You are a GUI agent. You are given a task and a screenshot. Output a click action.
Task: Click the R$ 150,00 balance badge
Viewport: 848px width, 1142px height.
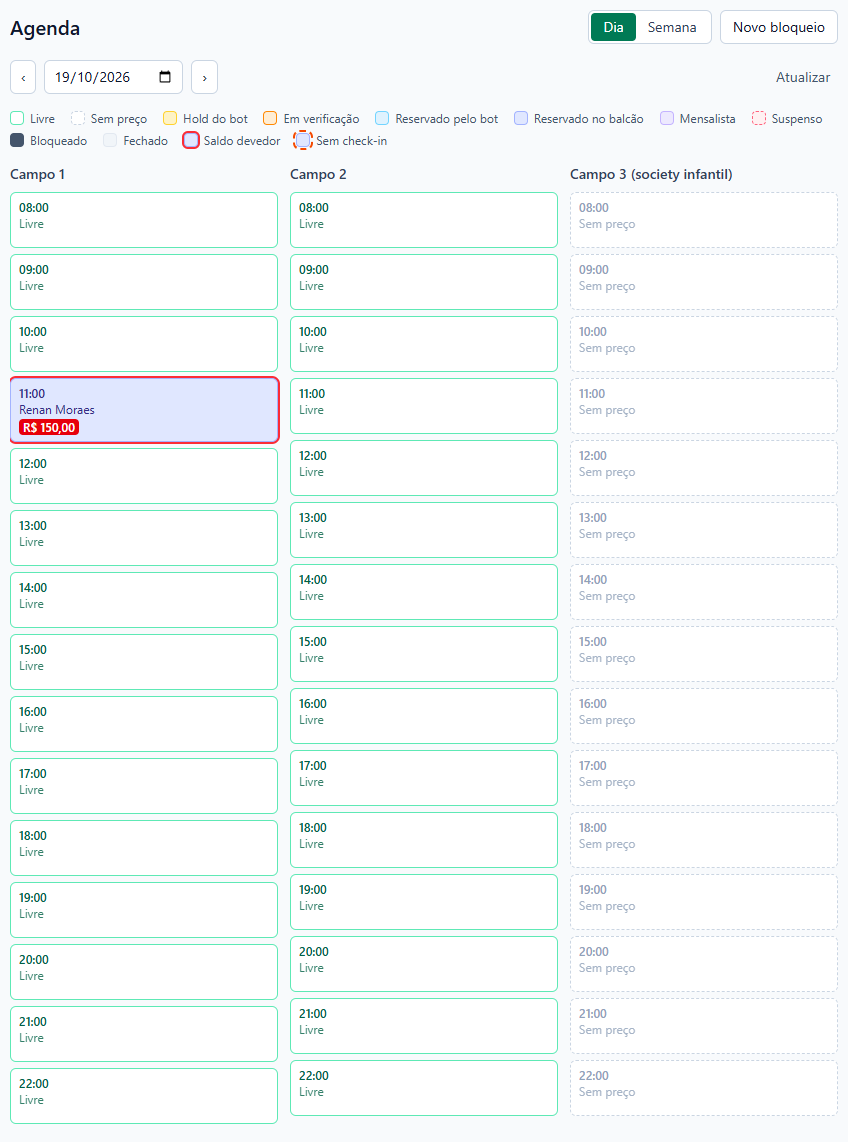[49, 428]
